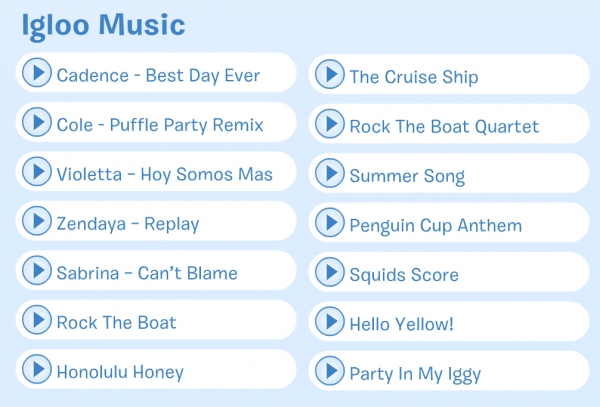Hit the play icon for Rock The Boat
600x407 pixels.
tap(37, 321)
